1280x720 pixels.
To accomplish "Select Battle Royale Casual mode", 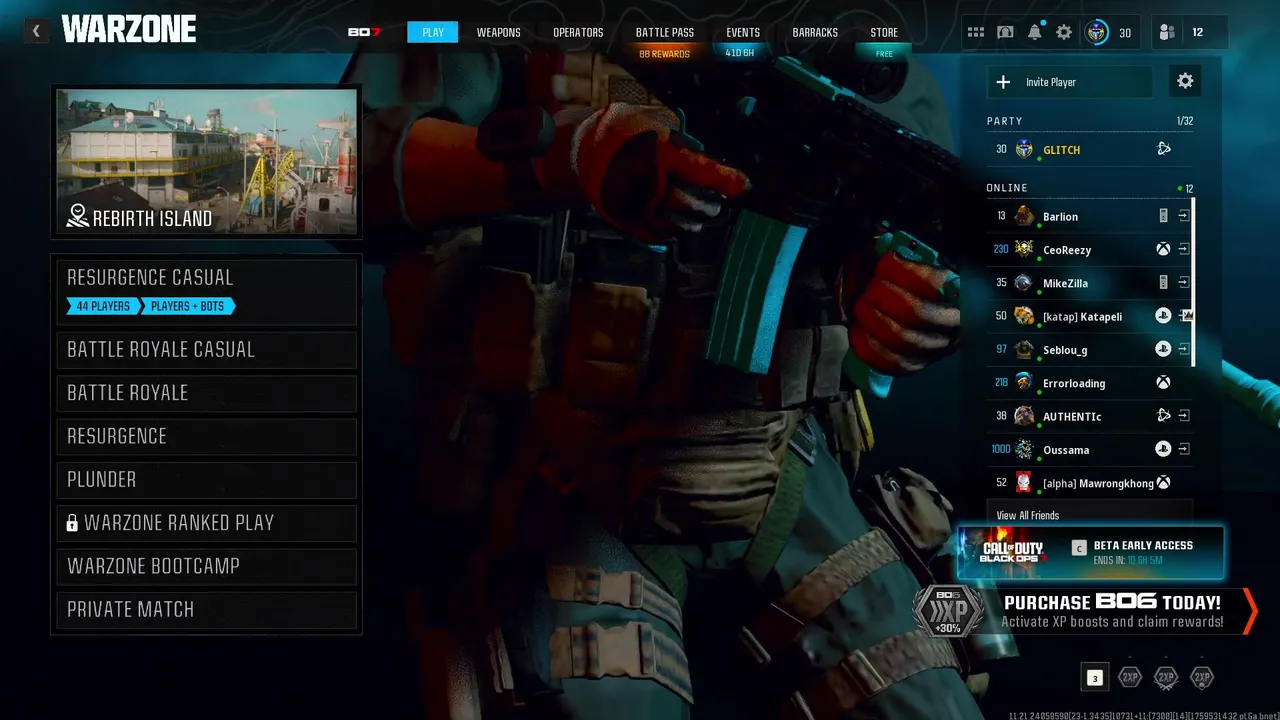I will (x=206, y=349).
